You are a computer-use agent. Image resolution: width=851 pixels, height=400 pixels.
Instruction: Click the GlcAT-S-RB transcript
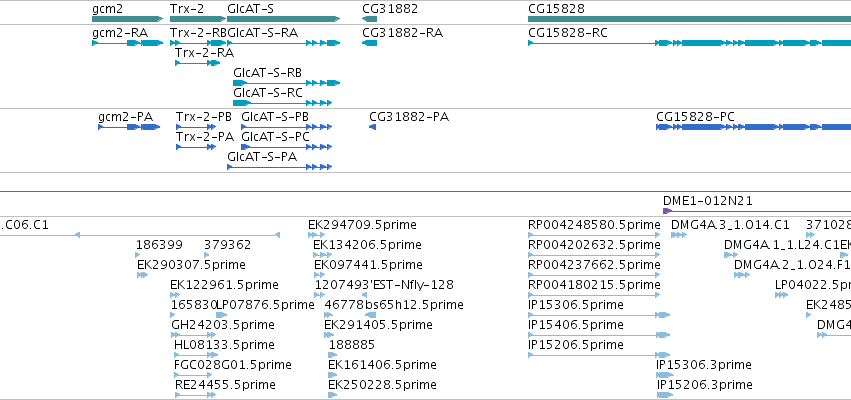(x=287, y=83)
